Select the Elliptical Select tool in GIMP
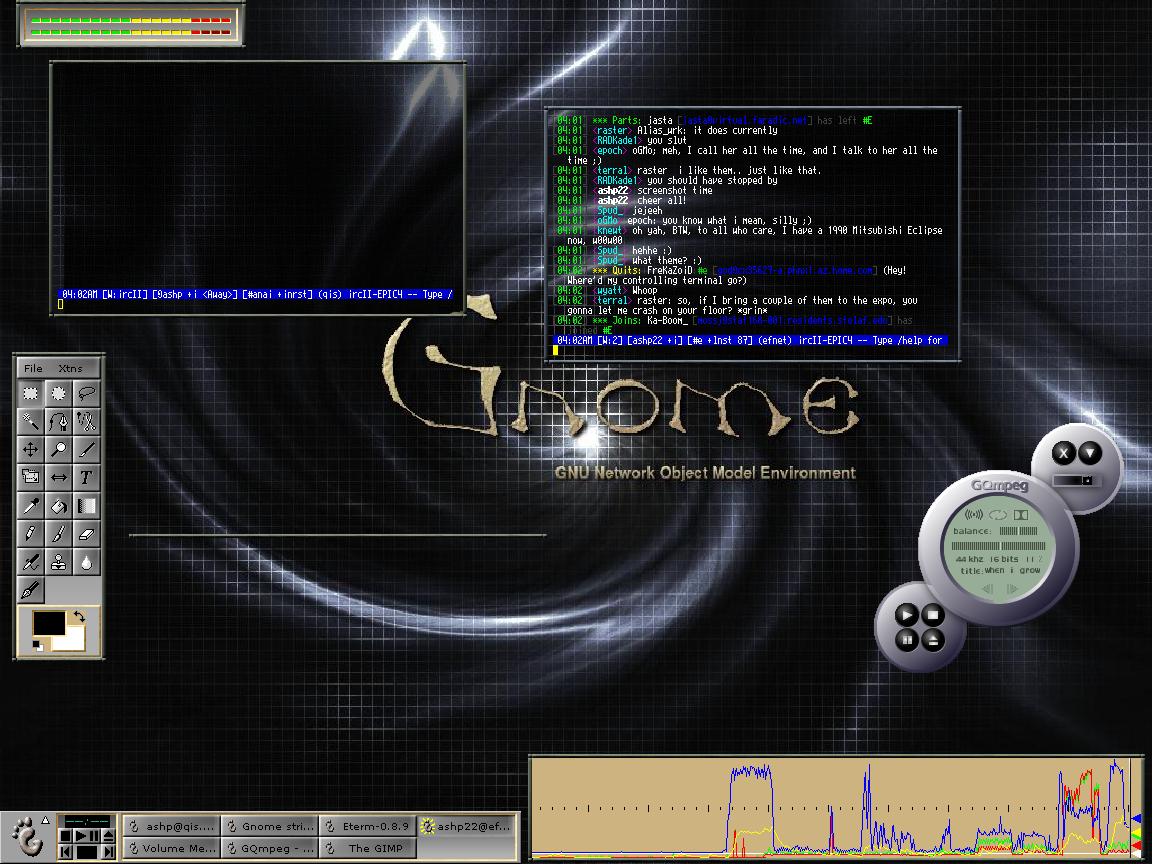1152x864 pixels. (x=58, y=393)
